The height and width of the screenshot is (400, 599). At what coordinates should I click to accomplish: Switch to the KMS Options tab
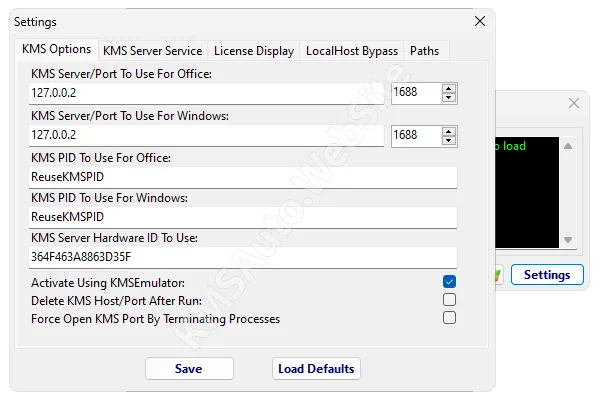(x=57, y=49)
